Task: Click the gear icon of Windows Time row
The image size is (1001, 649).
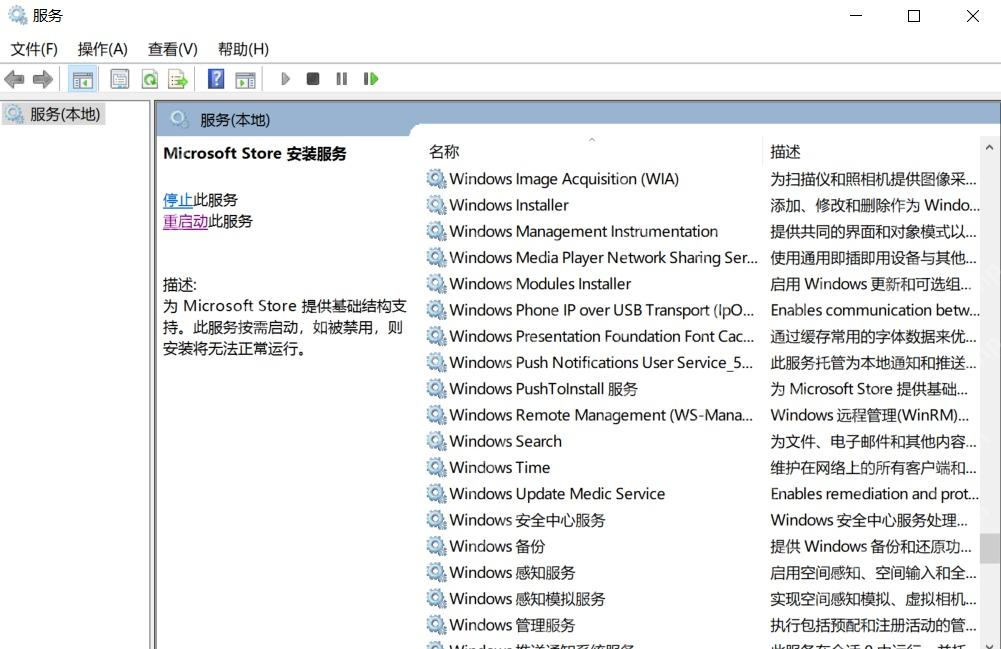Action: [x=436, y=467]
